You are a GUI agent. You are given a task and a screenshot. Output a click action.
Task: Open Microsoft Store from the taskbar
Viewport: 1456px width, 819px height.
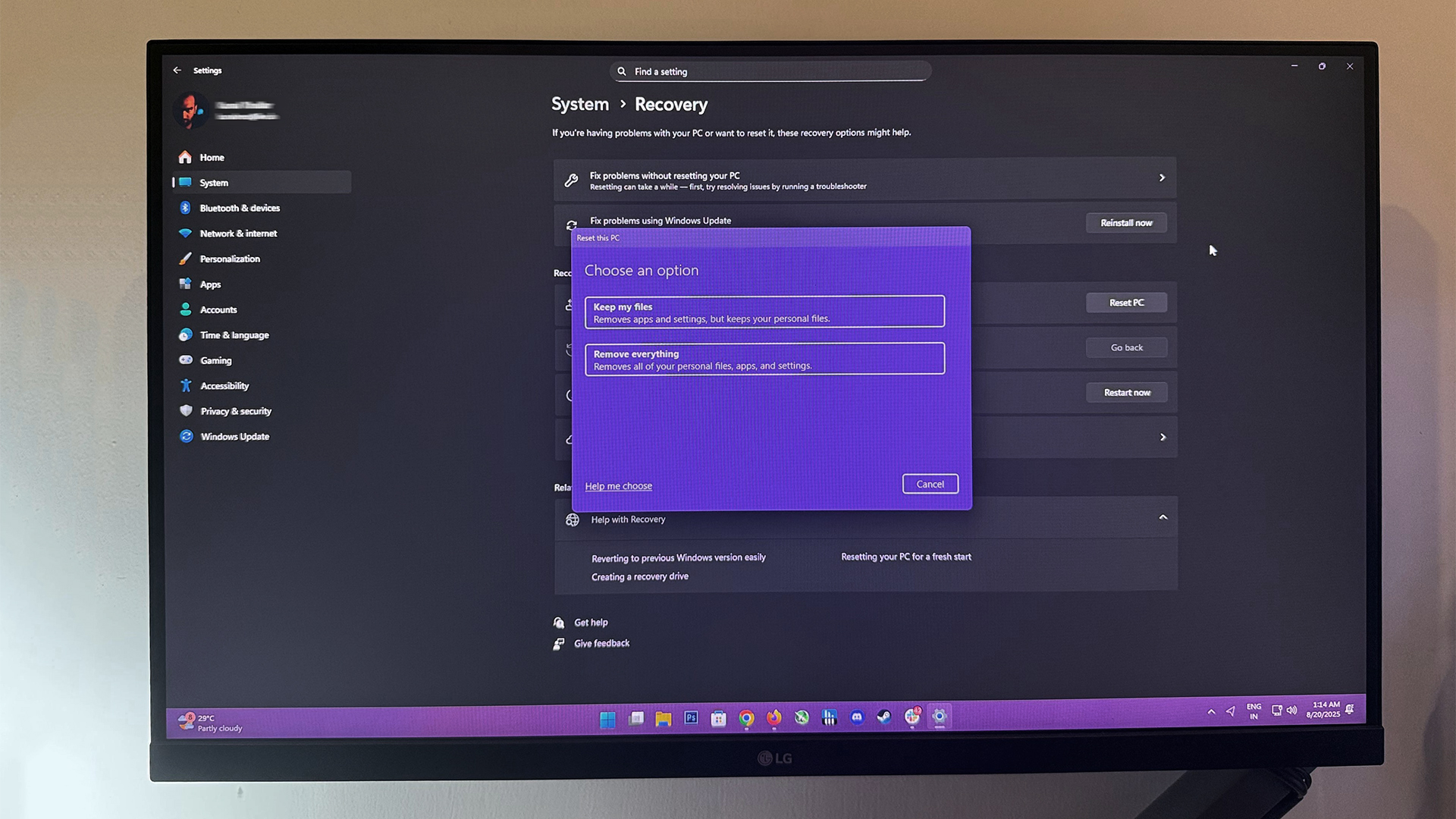click(718, 718)
